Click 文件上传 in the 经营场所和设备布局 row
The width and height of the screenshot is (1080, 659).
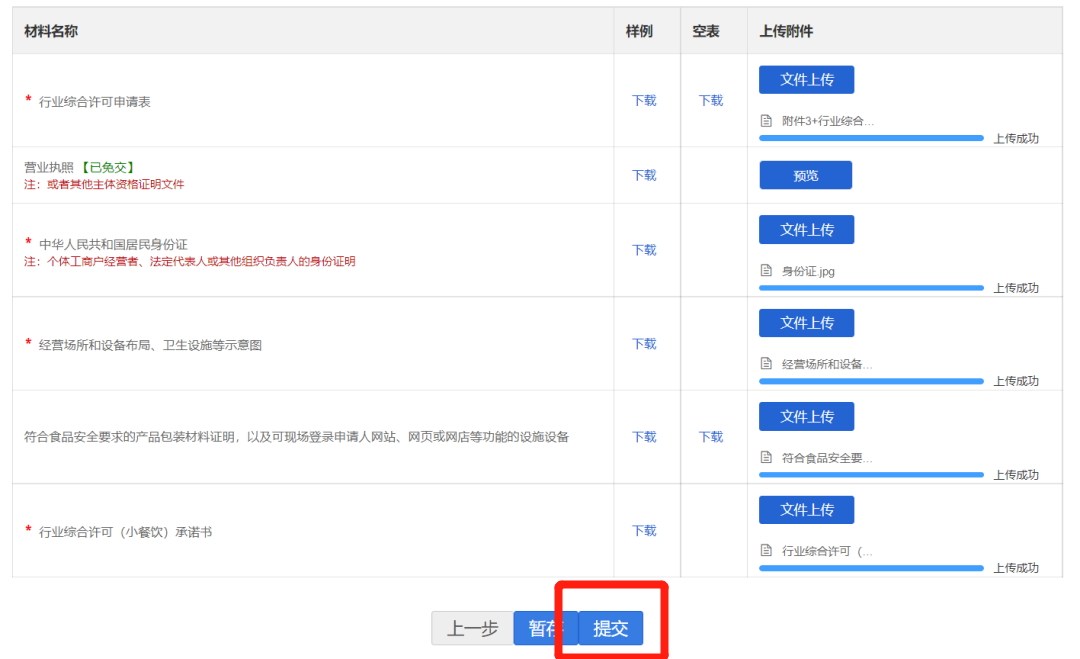(806, 323)
